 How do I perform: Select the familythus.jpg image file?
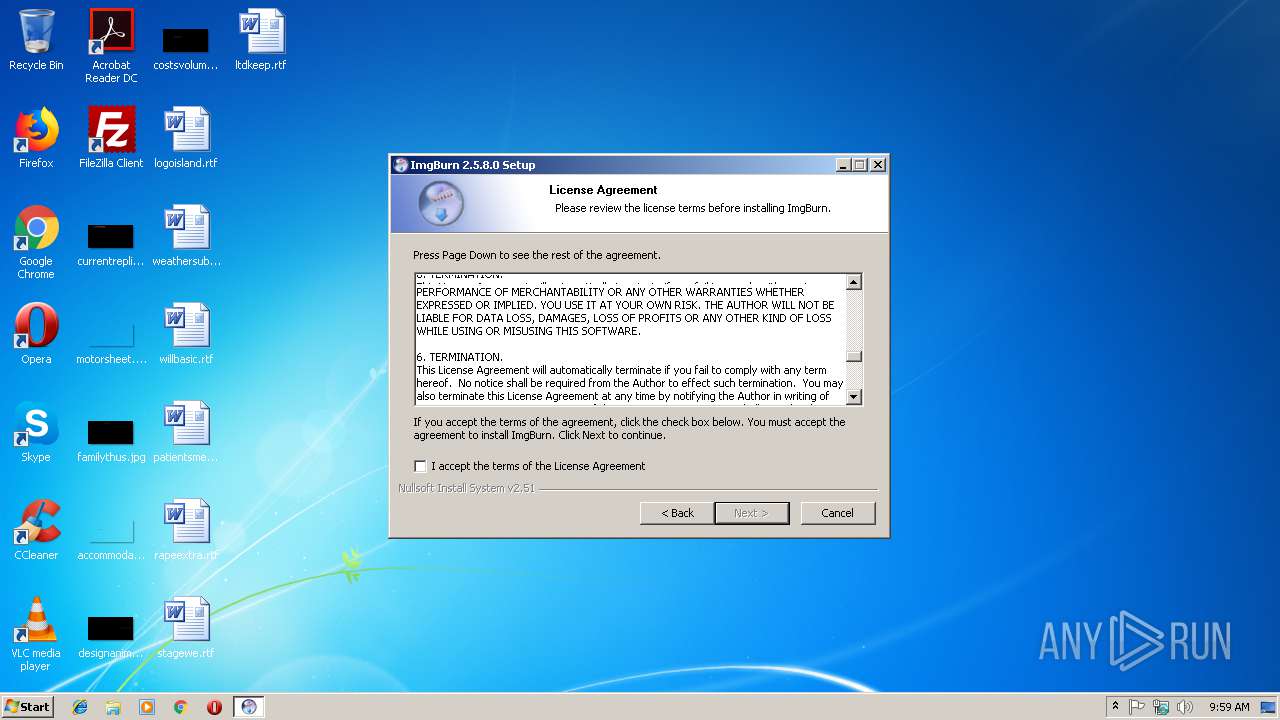coord(111,441)
